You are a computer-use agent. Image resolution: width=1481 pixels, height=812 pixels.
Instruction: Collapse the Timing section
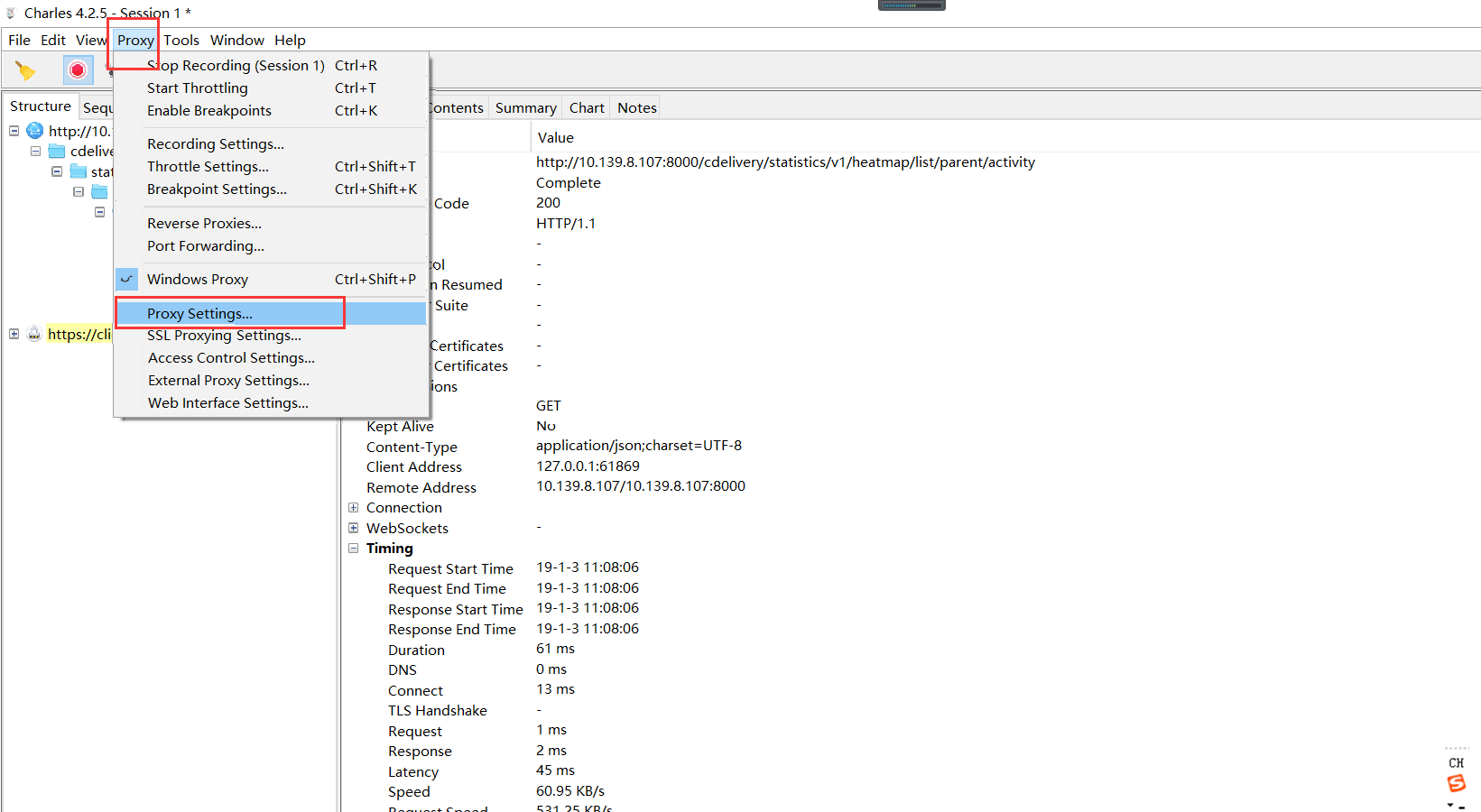tap(354, 548)
